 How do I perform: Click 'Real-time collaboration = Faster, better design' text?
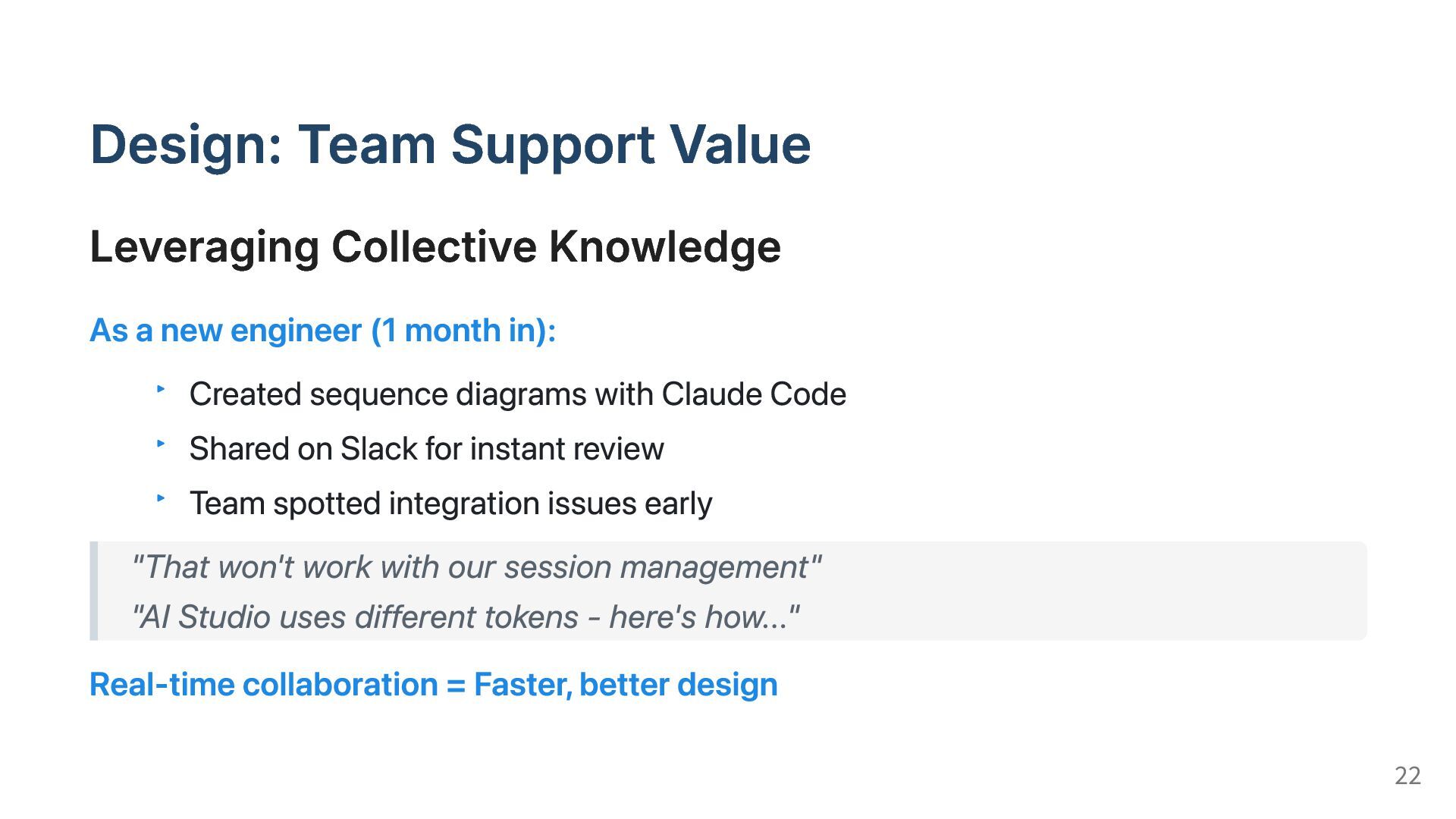(x=434, y=685)
